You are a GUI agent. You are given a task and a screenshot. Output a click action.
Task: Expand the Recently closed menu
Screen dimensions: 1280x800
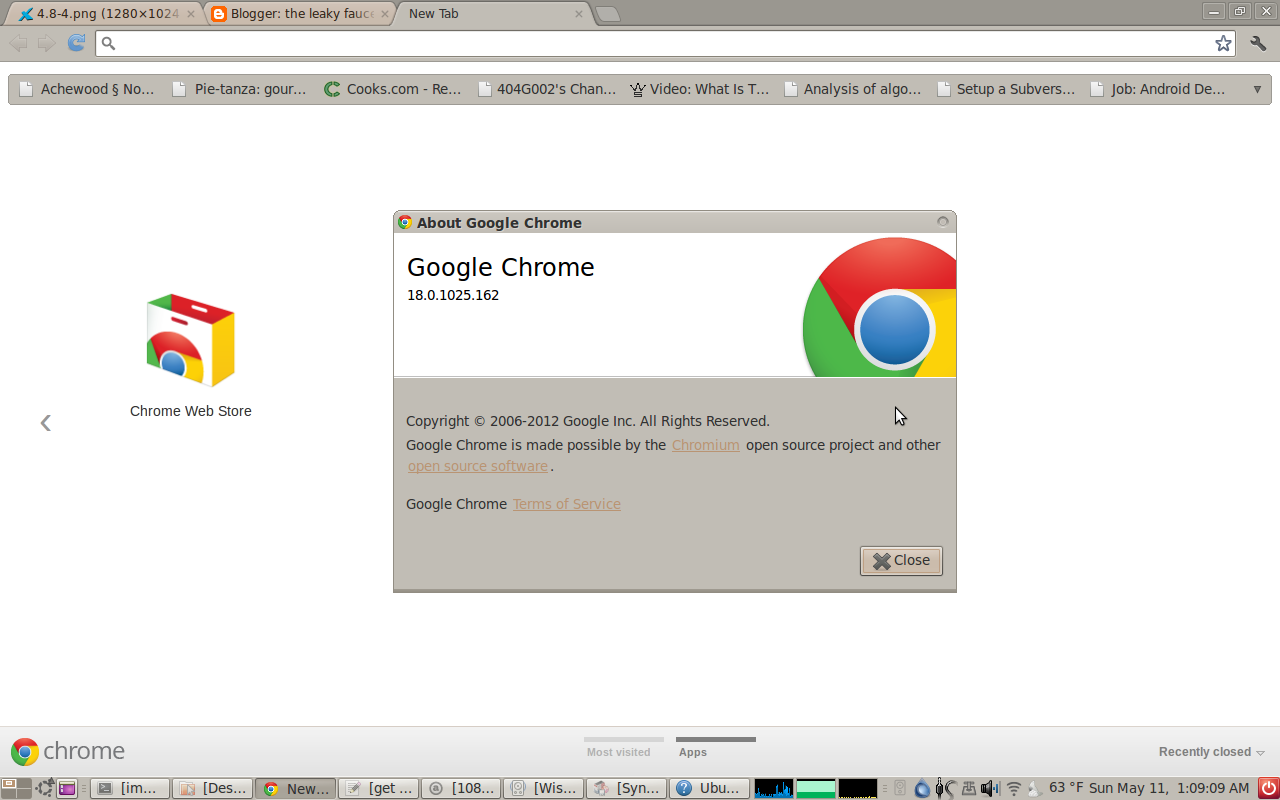[1211, 752]
